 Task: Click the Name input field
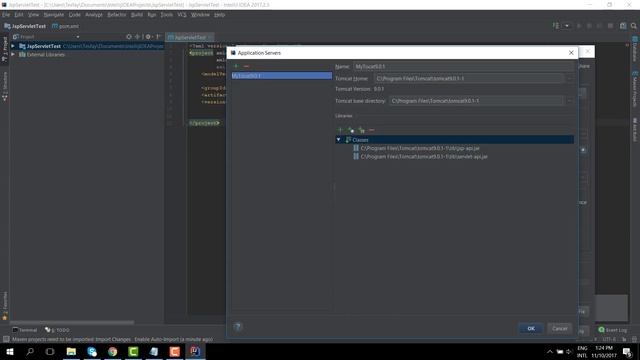click(464, 67)
